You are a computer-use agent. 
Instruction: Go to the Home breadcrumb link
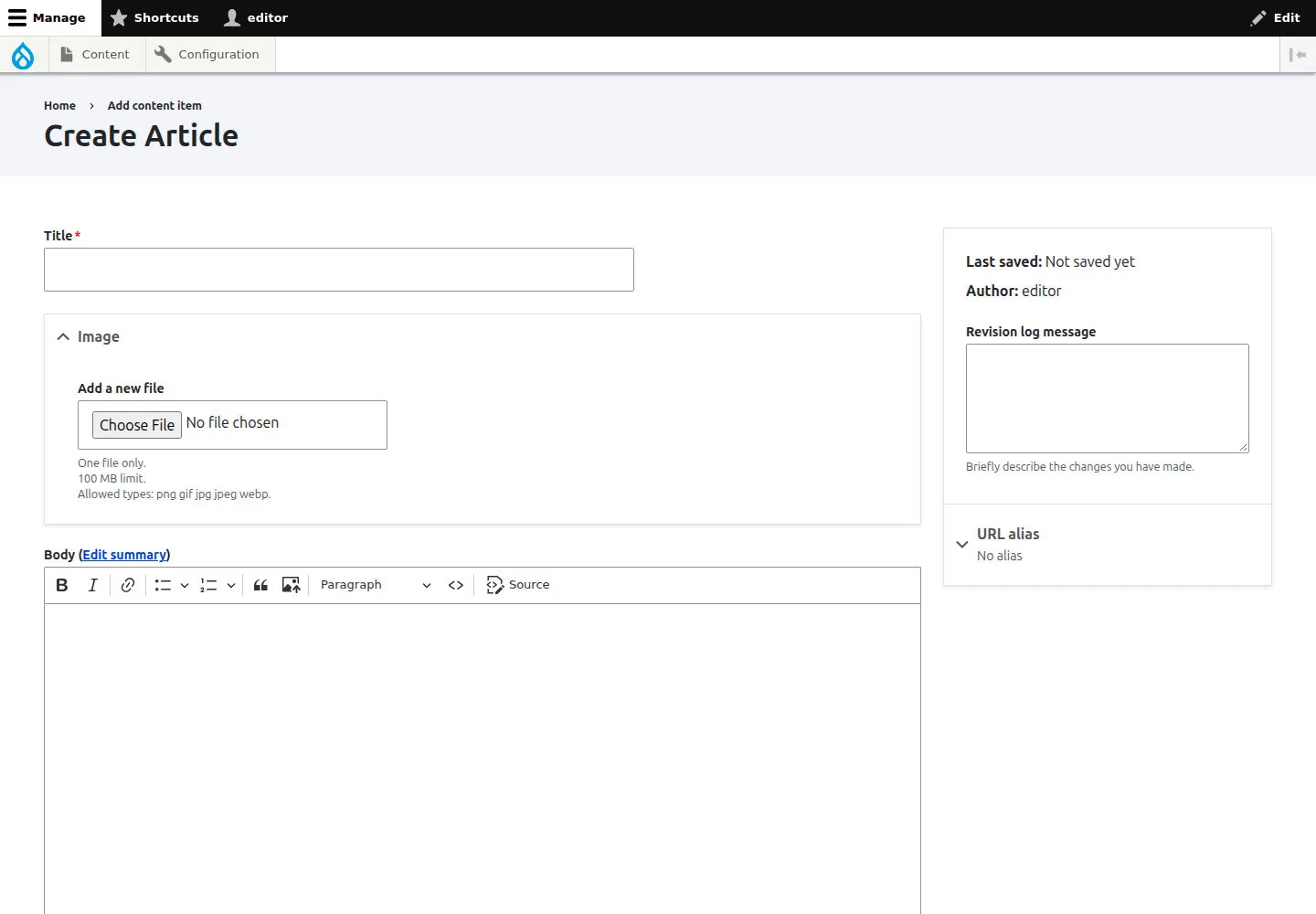pos(59,106)
